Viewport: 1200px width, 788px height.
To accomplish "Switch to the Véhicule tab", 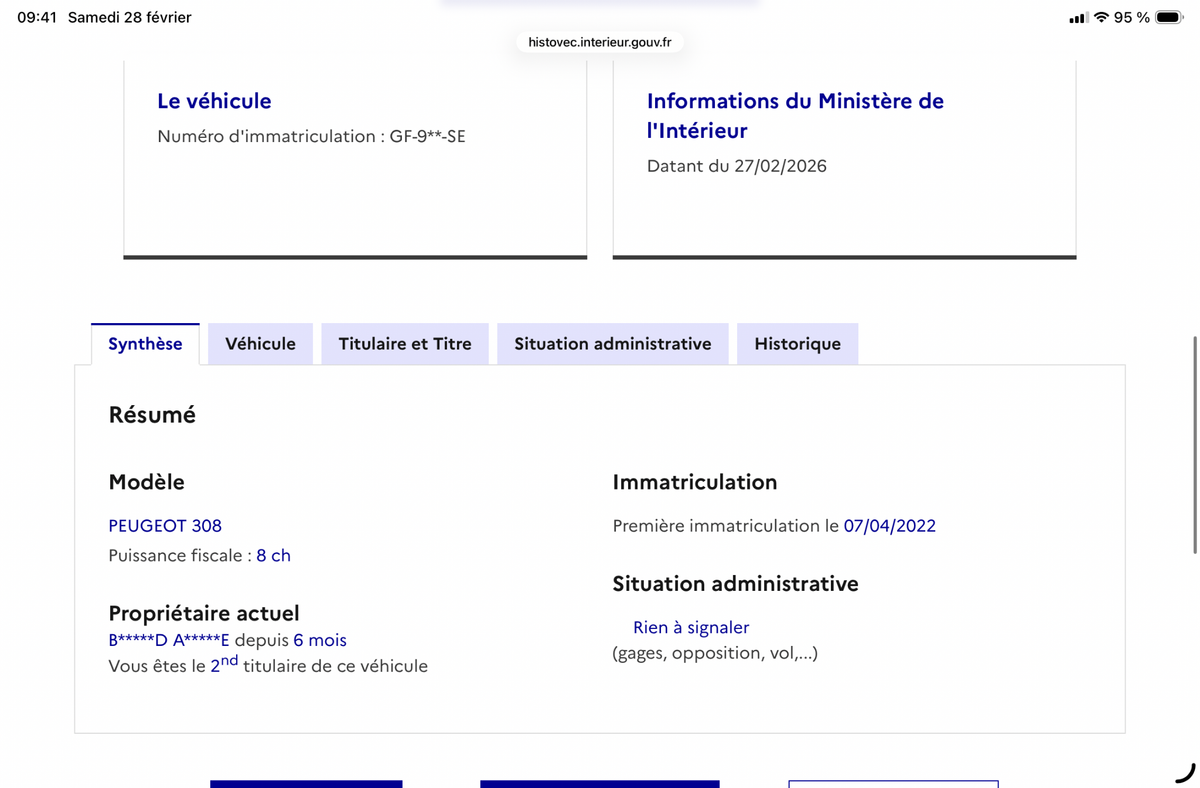I will pyautogui.click(x=260, y=344).
